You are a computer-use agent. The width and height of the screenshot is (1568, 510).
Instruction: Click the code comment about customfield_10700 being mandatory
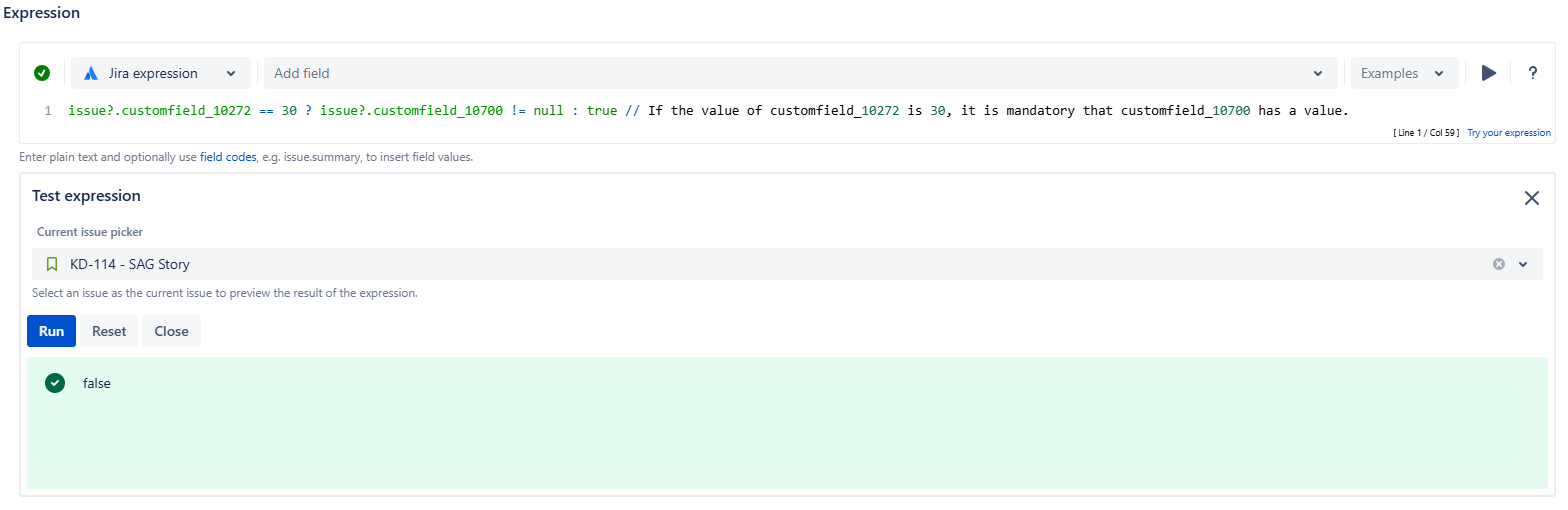tap(987, 111)
